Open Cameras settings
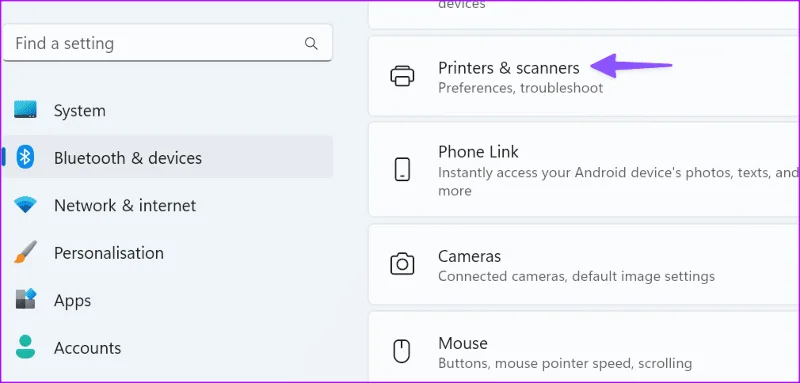Image resolution: width=800 pixels, height=383 pixels. point(584,264)
